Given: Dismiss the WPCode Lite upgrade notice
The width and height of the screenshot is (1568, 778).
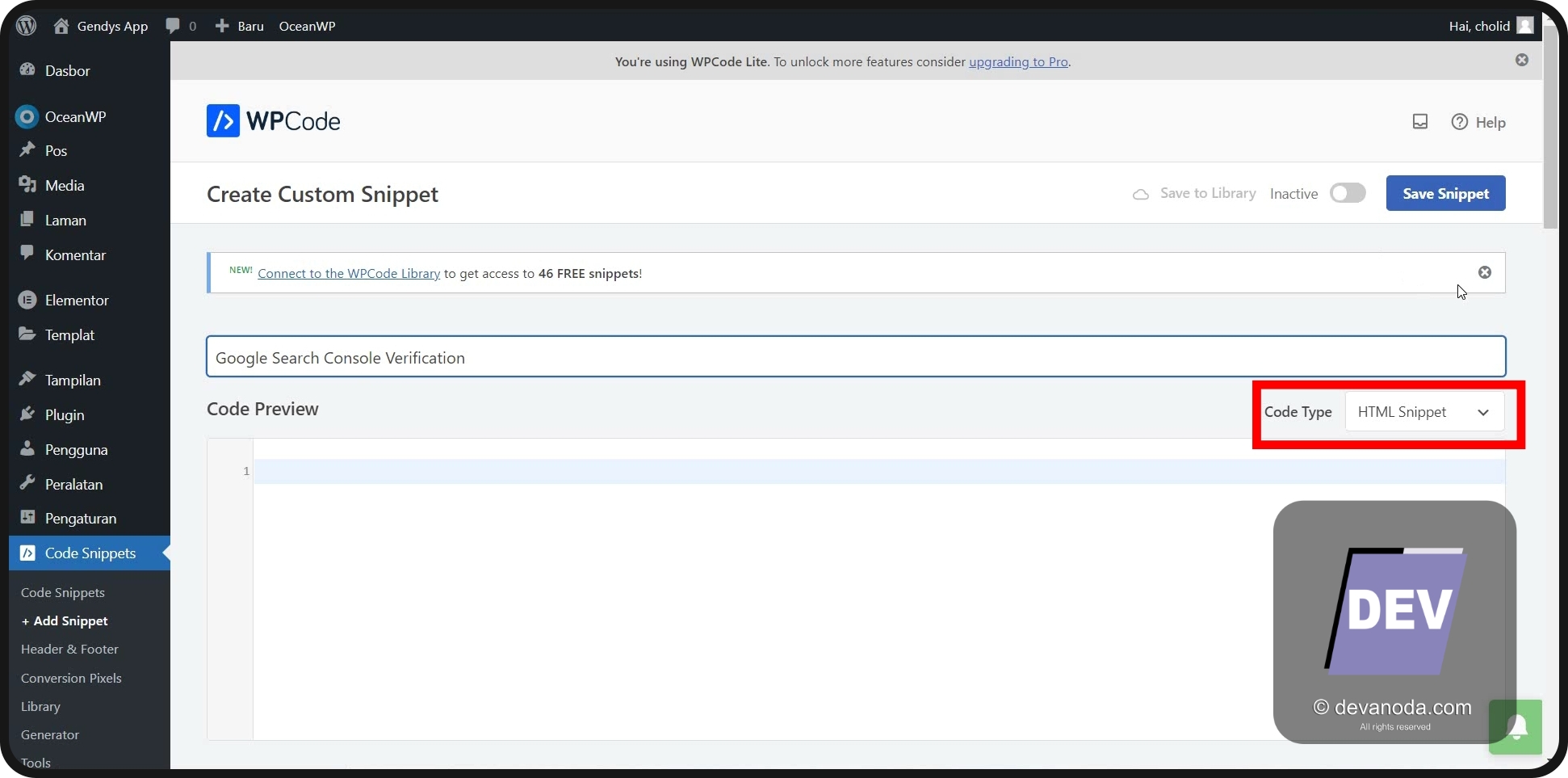Looking at the screenshot, I should coord(1522,60).
